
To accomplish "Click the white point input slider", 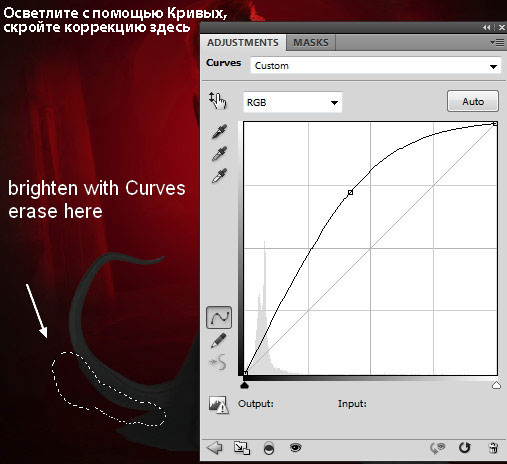I will [x=496, y=385].
